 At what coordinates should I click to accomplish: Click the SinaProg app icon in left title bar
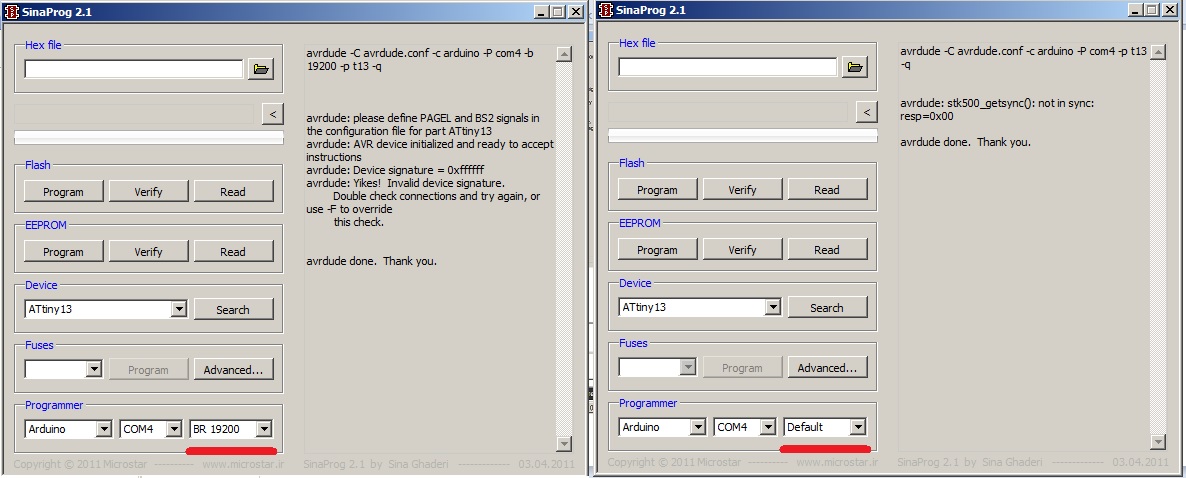coord(12,10)
